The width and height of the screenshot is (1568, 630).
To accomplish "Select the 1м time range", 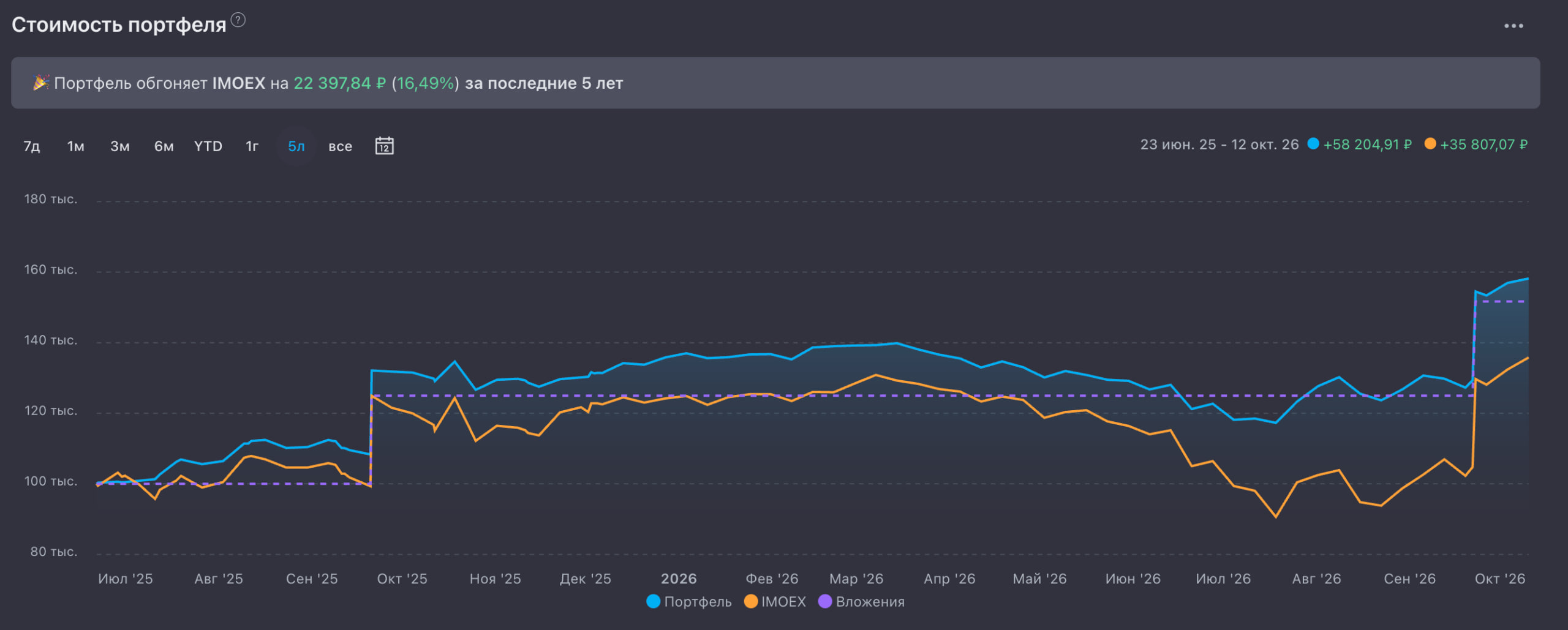I will (76, 146).
